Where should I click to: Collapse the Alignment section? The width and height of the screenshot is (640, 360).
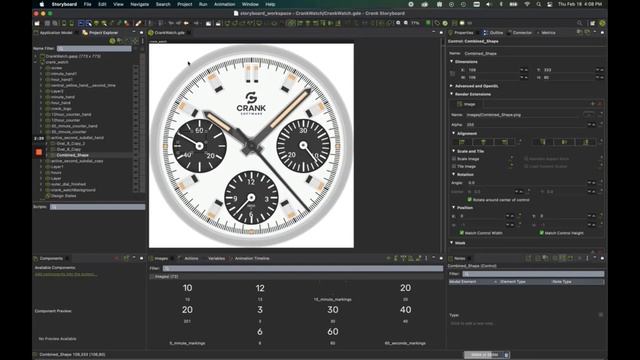pos(453,133)
